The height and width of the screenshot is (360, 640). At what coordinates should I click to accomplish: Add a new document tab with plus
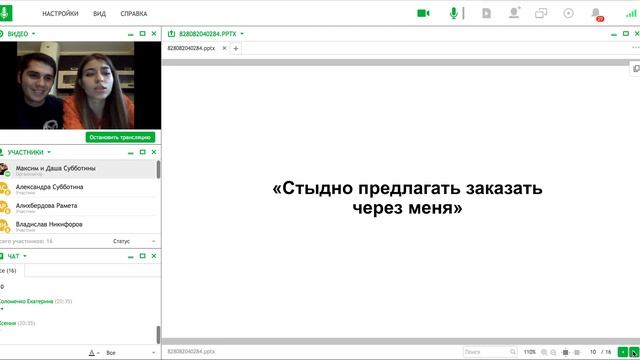pos(236,49)
